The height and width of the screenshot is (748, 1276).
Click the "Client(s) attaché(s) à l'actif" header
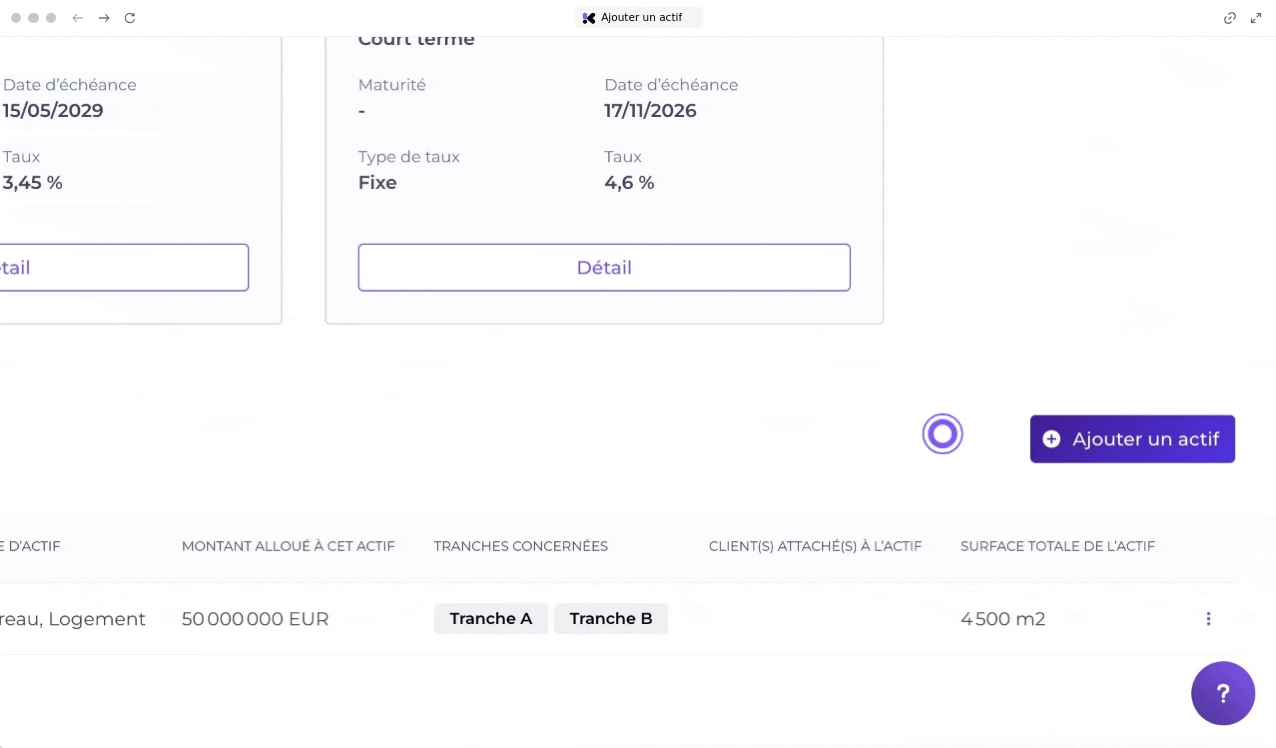pyautogui.click(x=815, y=546)
